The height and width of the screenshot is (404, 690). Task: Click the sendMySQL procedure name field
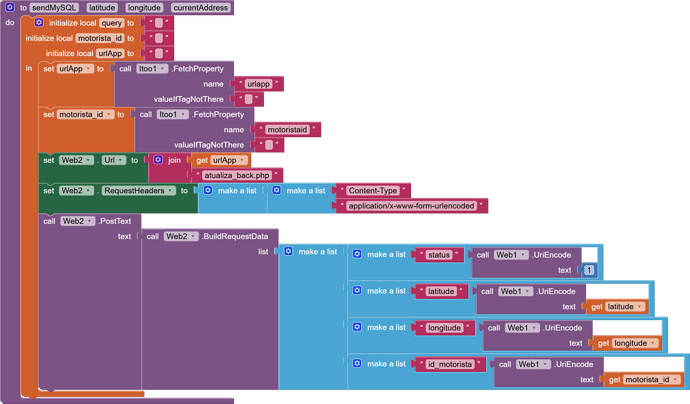pos(55,7)
